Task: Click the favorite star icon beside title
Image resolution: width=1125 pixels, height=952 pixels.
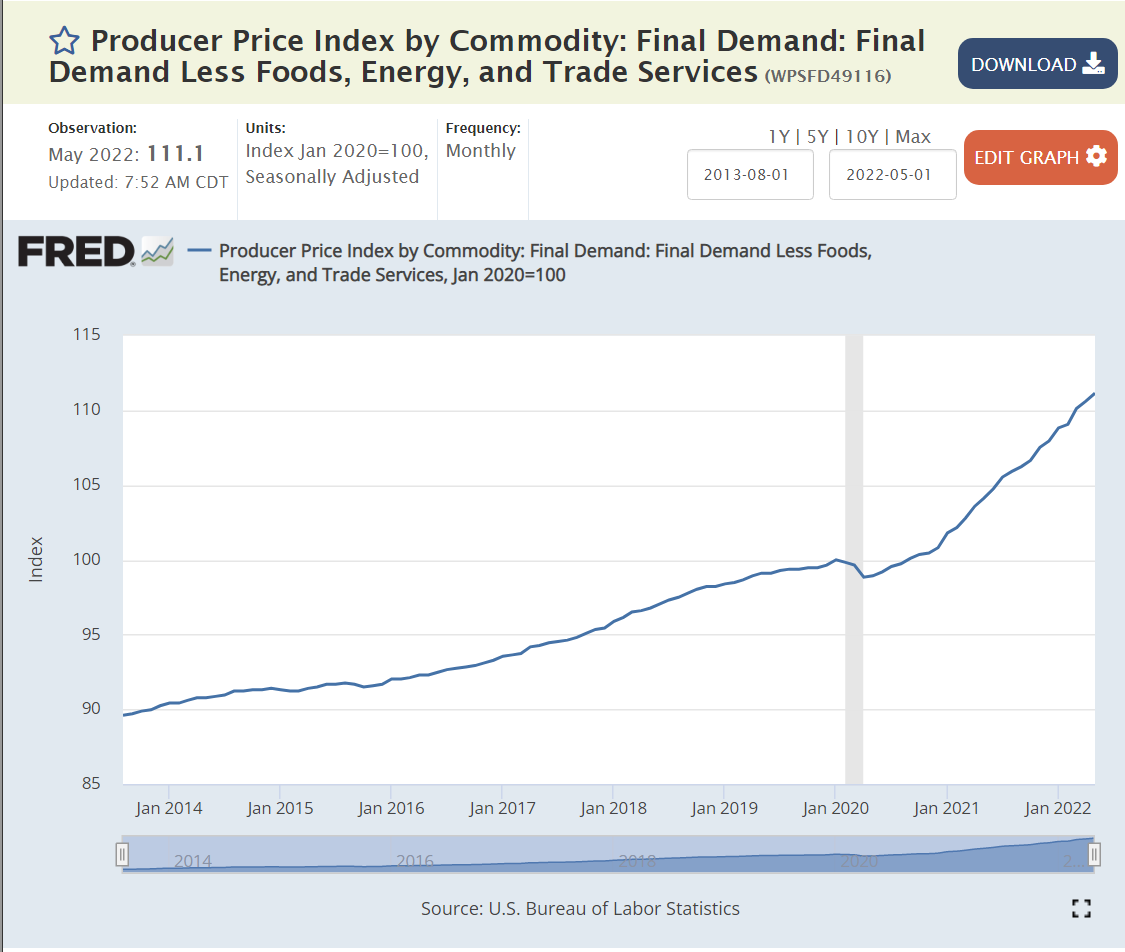Action: click(x=64, y=42)
